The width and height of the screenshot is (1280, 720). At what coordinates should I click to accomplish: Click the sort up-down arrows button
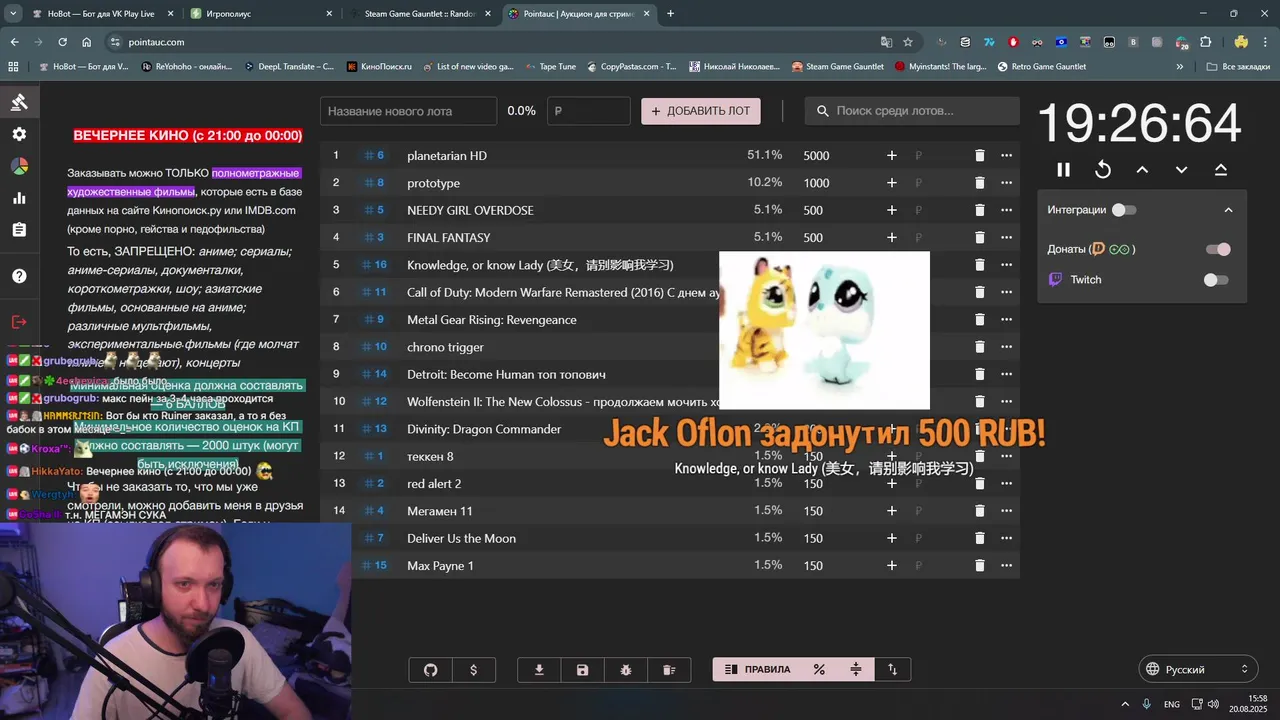pos(892,670)
